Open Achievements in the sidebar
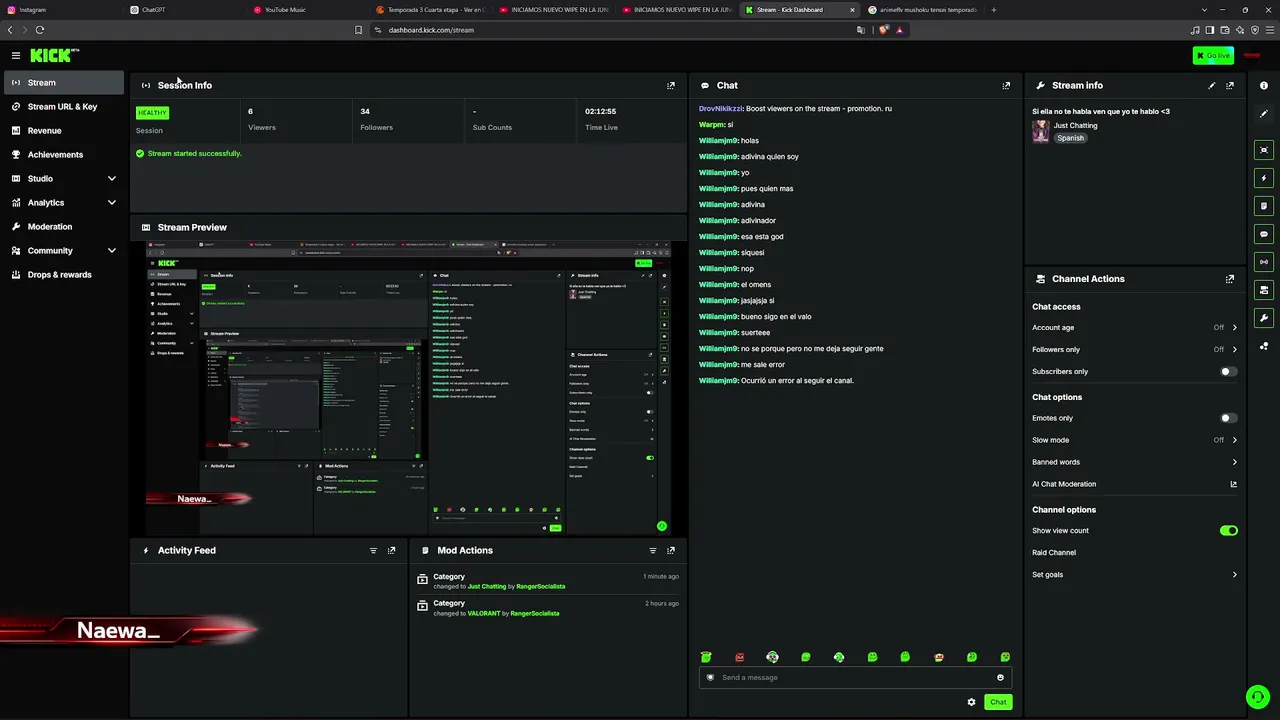The image size is (1280, 720). 64,155
